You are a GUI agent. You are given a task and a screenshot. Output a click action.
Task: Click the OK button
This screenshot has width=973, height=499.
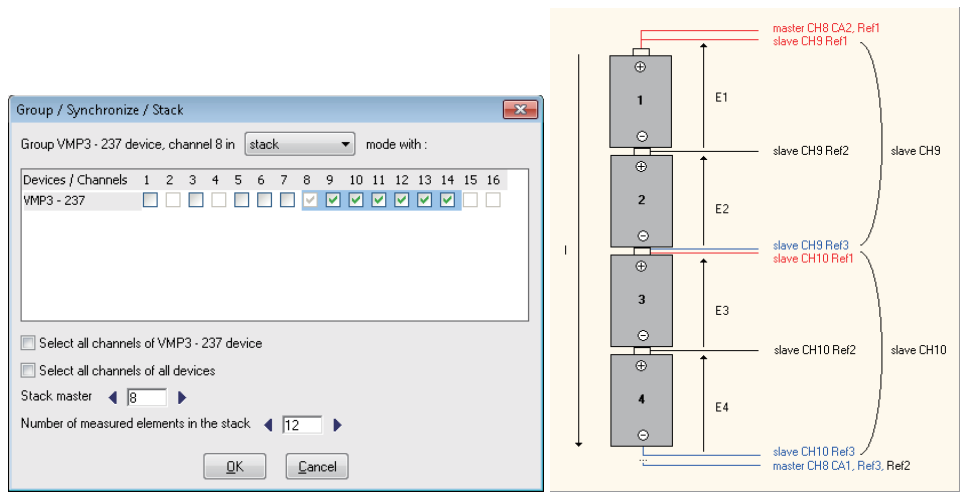234,466
